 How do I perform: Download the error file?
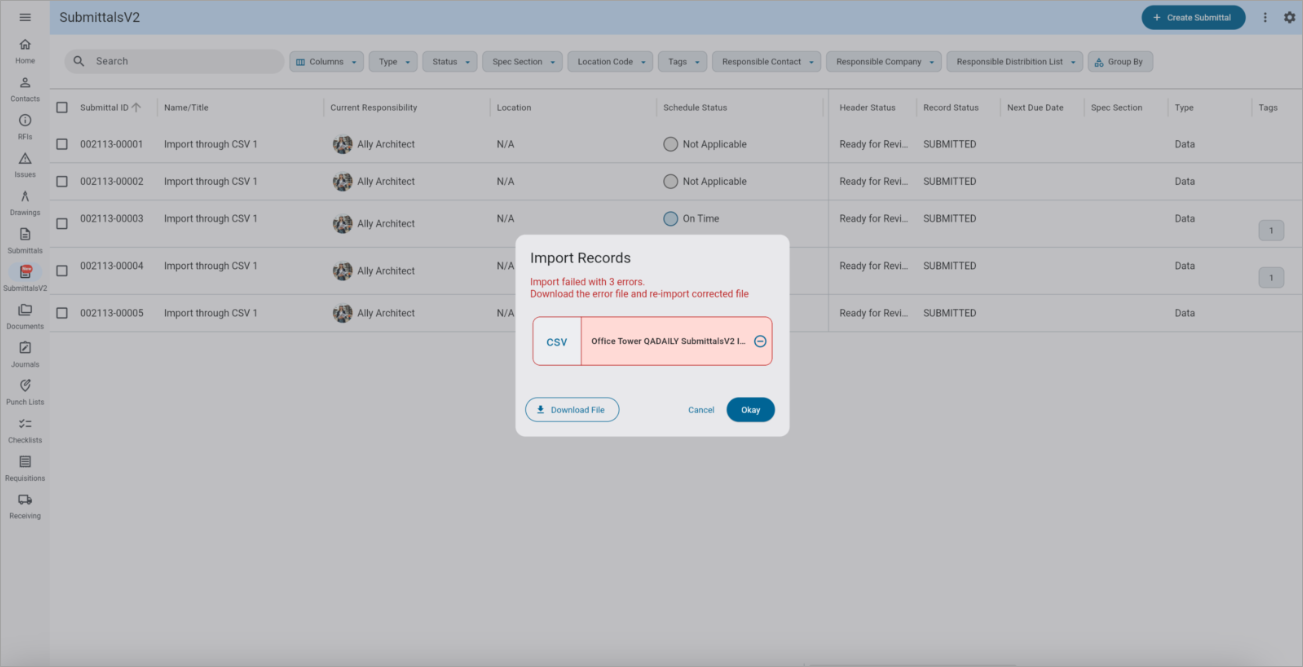click(572, 410)
